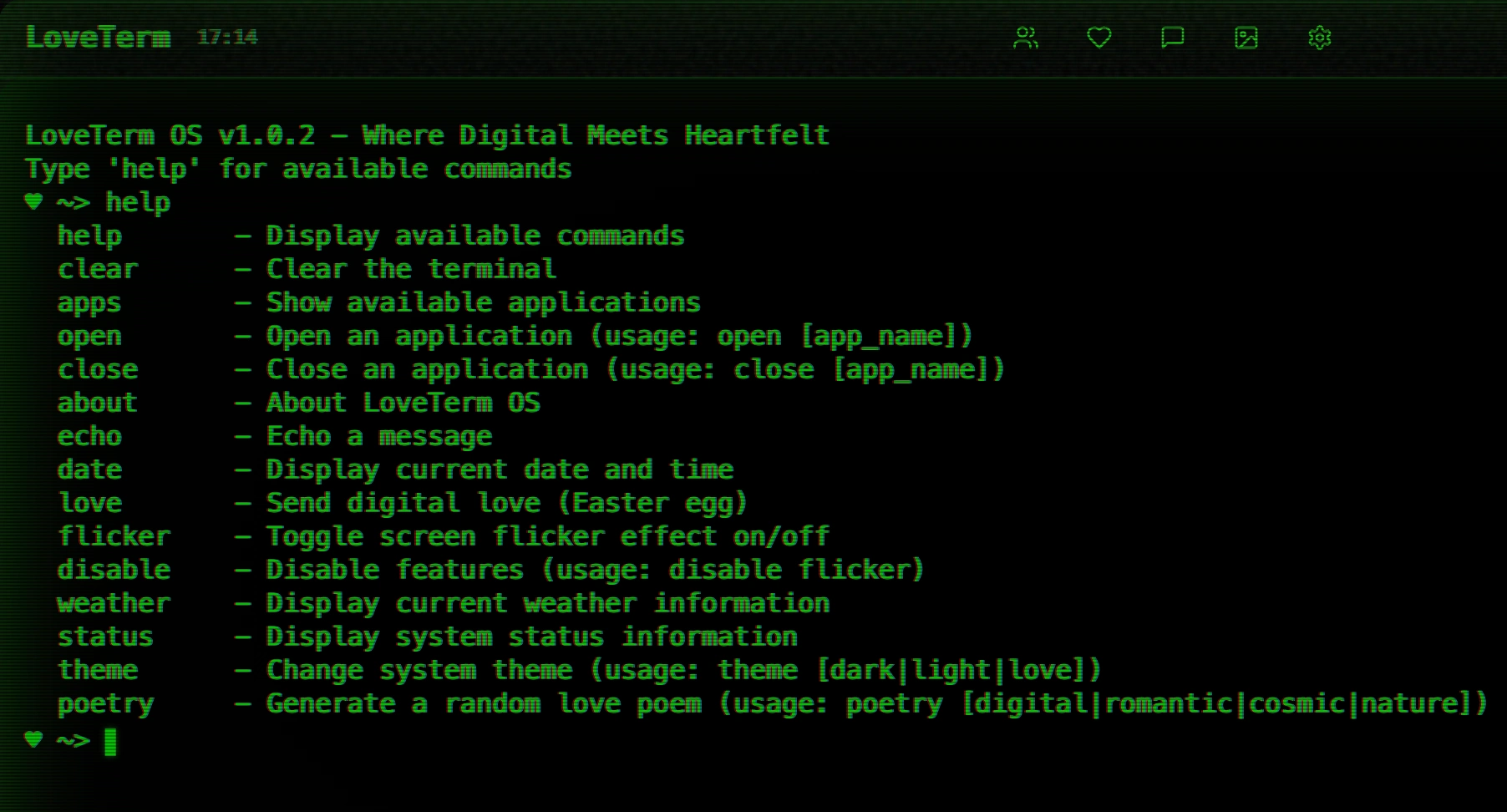1507x812 pixels.
Task: Click the 'about' command entry
Action: click(x=97, y=403)
